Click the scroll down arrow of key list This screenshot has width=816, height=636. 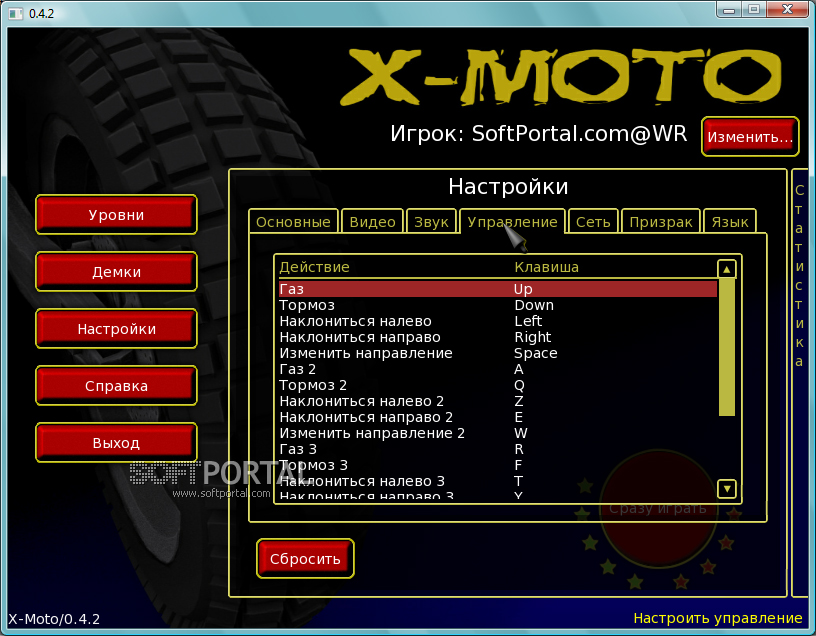click(x=726, y=489)
